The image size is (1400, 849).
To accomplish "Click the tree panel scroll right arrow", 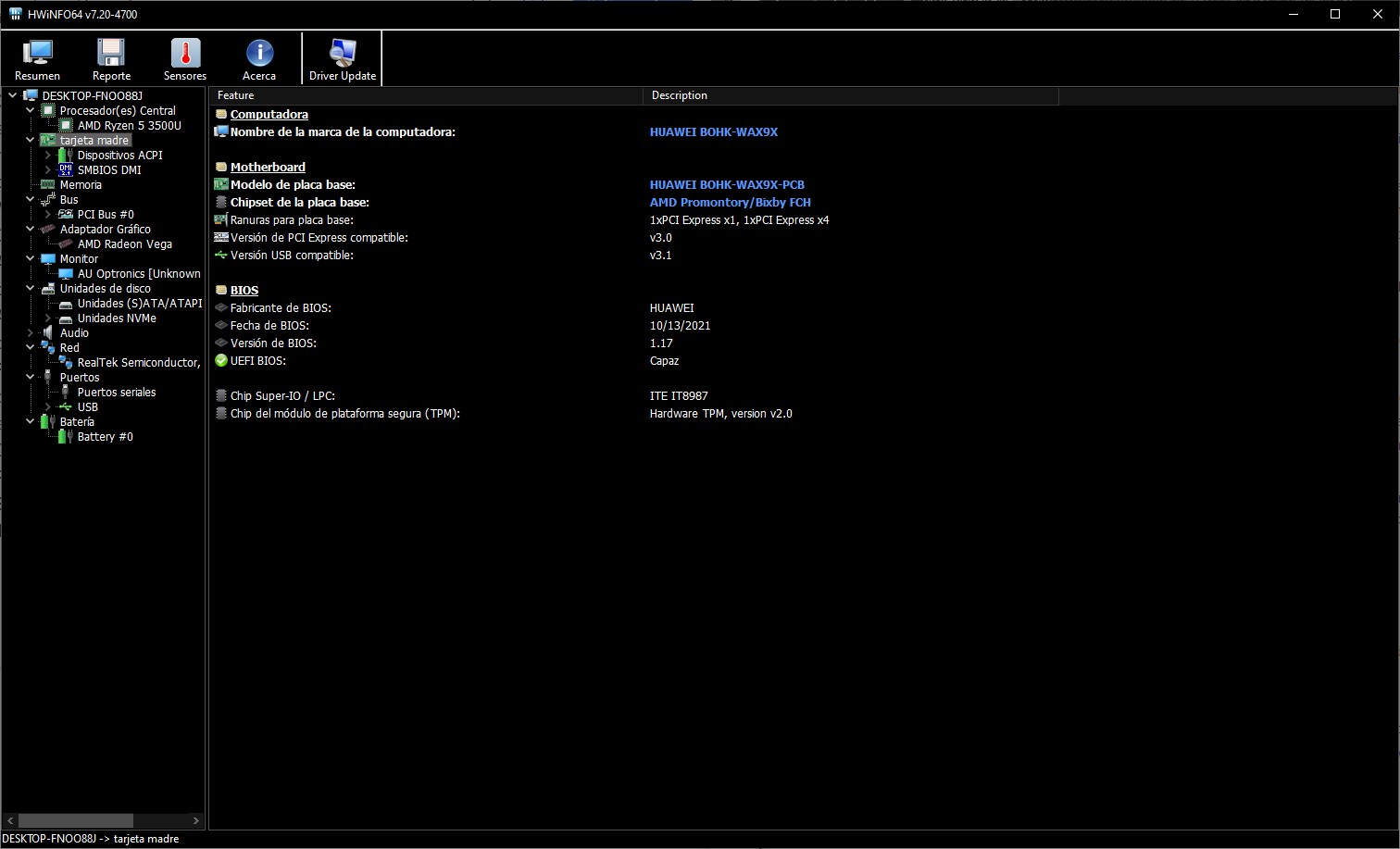I will (195, 820).
